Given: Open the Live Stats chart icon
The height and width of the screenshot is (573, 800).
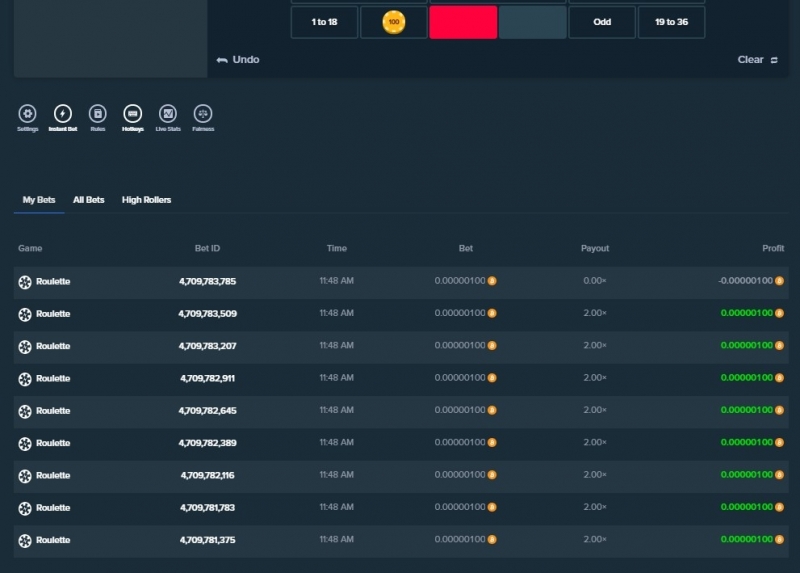Looking at the screenshot, I should coord(168,114).
